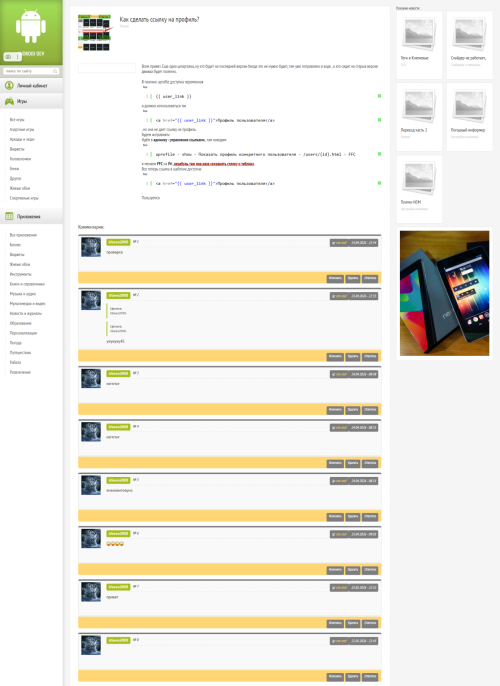This screenshot has width=500, height=686.
Task: Open the 'Переход часть 2' related news card
Action: [419, 117]
